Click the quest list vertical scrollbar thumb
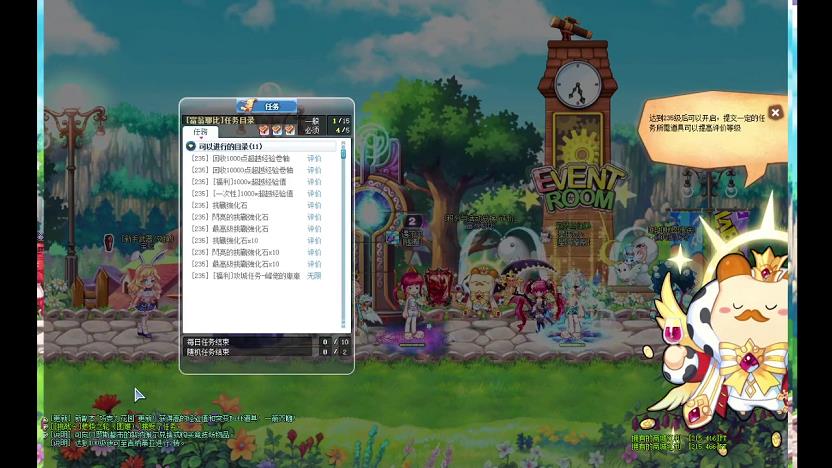832x468 pixels. (343, 153)
